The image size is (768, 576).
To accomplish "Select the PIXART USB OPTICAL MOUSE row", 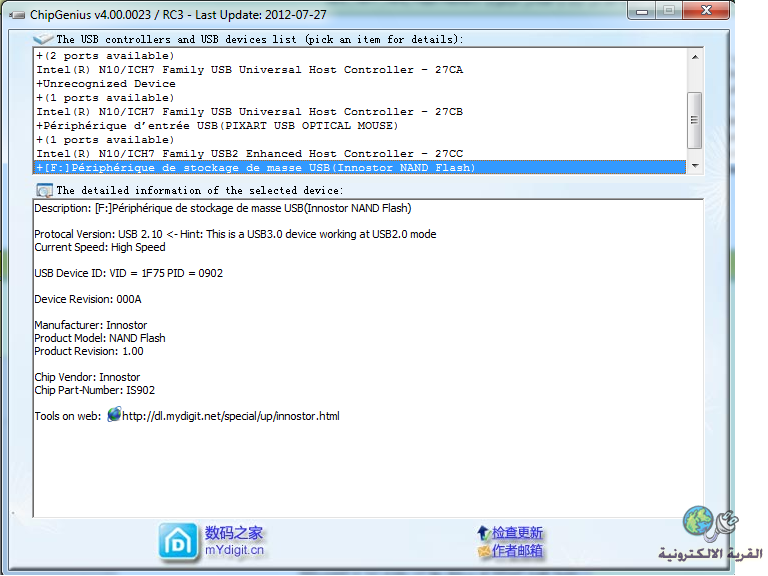I will [360, 126].
